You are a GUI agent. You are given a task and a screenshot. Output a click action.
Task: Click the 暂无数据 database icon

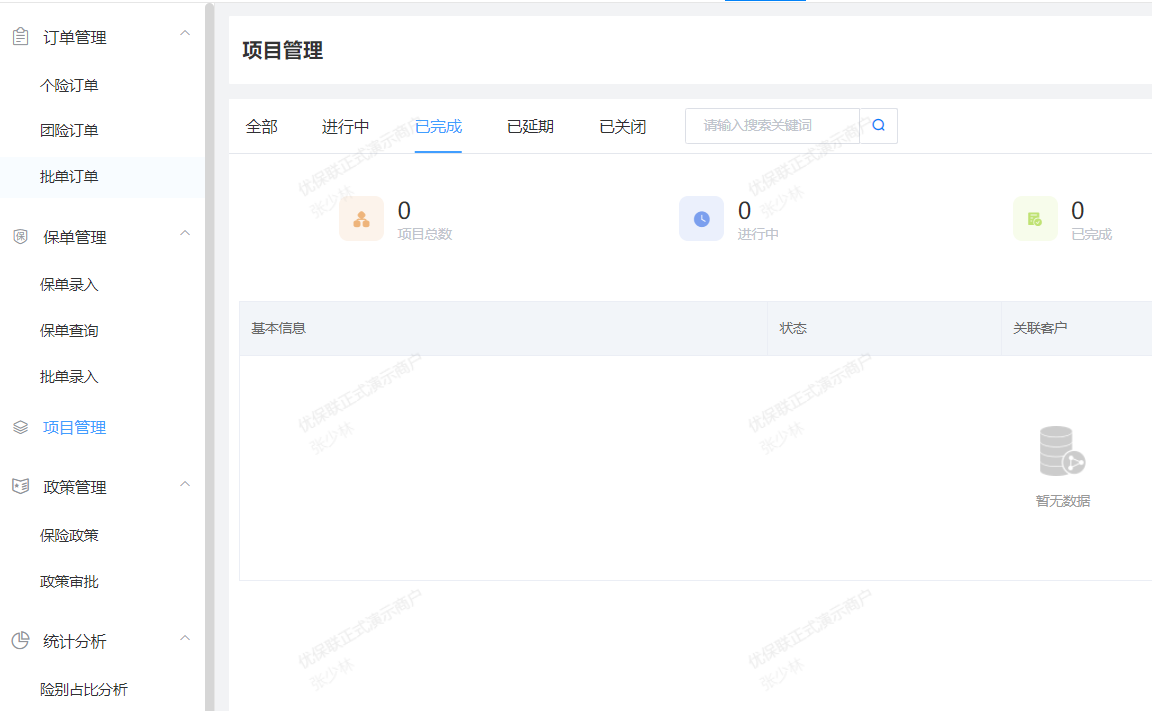click(1062, 451)
